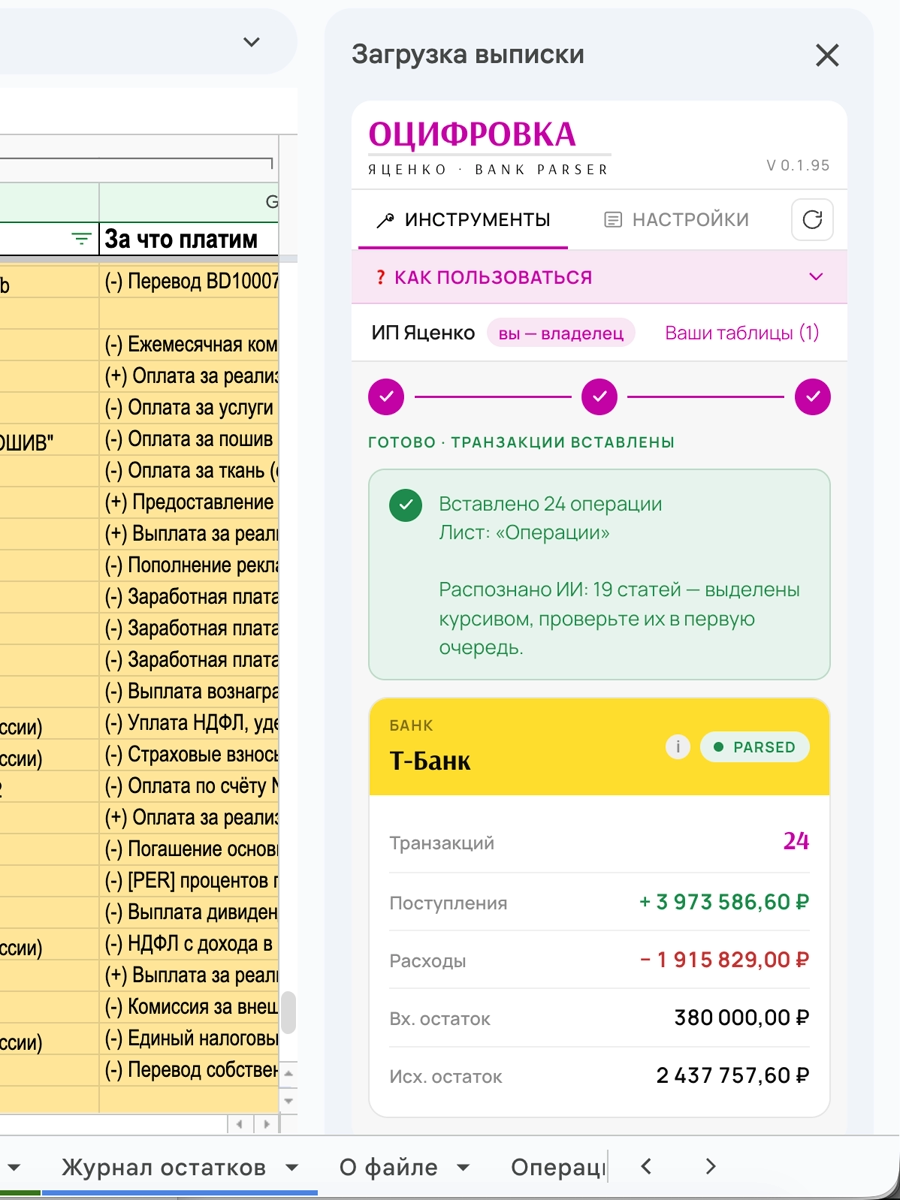
Task: Expand the collapsed toolbar chevron
Action: pos(252,42)
